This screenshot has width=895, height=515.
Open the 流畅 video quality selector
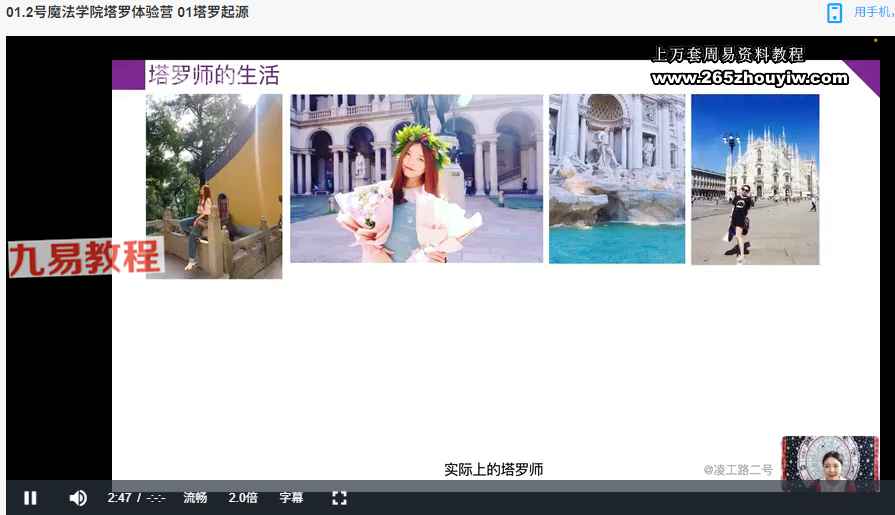tap(195, 498)
